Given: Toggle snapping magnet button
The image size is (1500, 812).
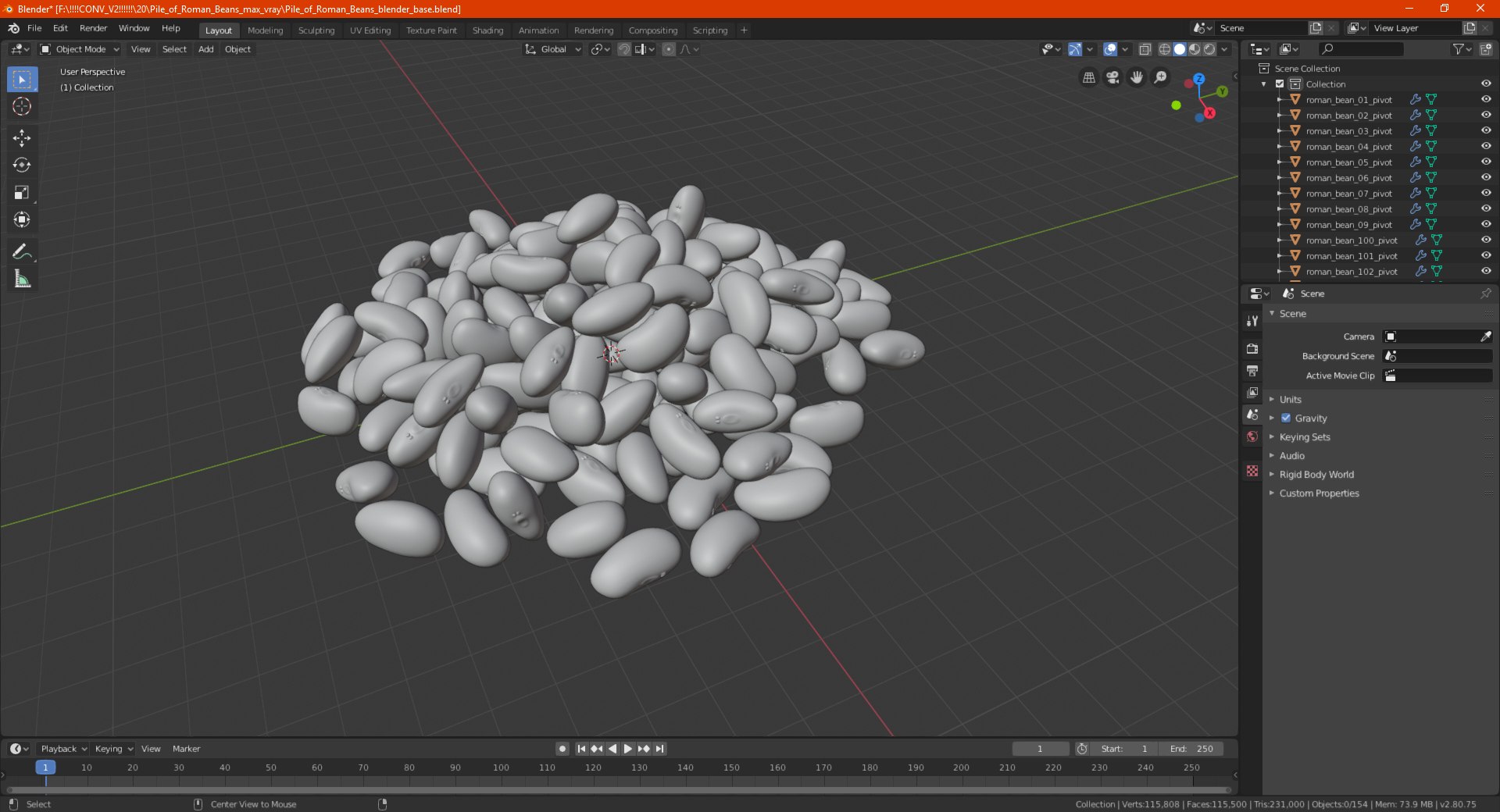Looking at the screenshot, I should (623, 49).
